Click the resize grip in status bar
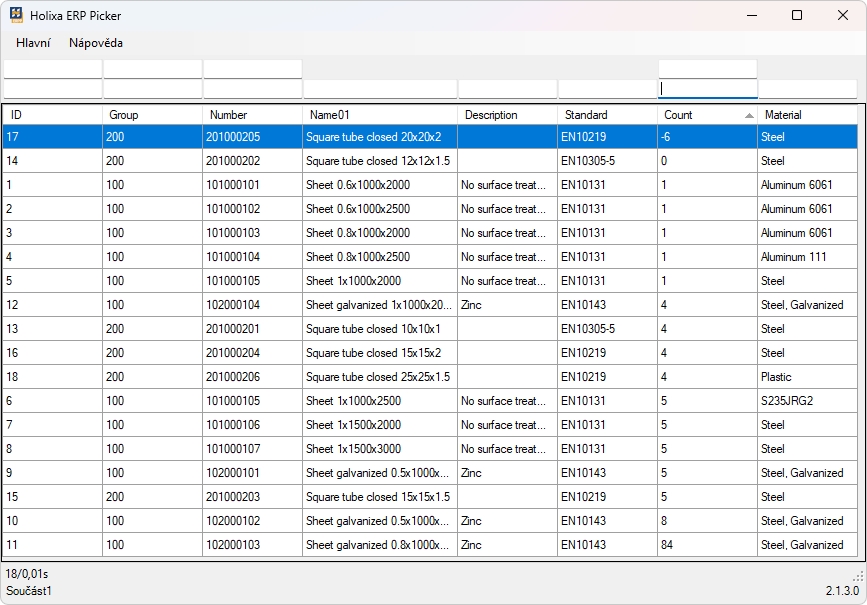867x605 pixels. point(857,575)
